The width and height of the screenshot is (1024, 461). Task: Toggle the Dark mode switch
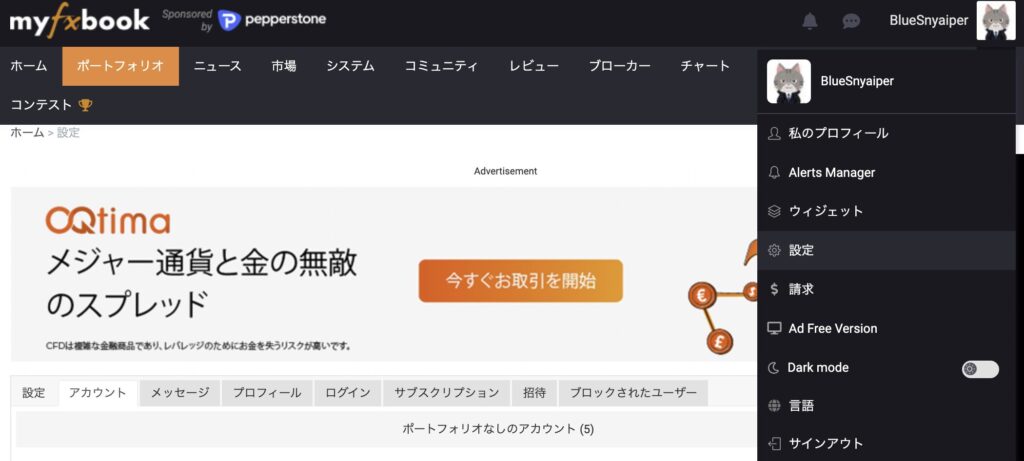(980, 369)
